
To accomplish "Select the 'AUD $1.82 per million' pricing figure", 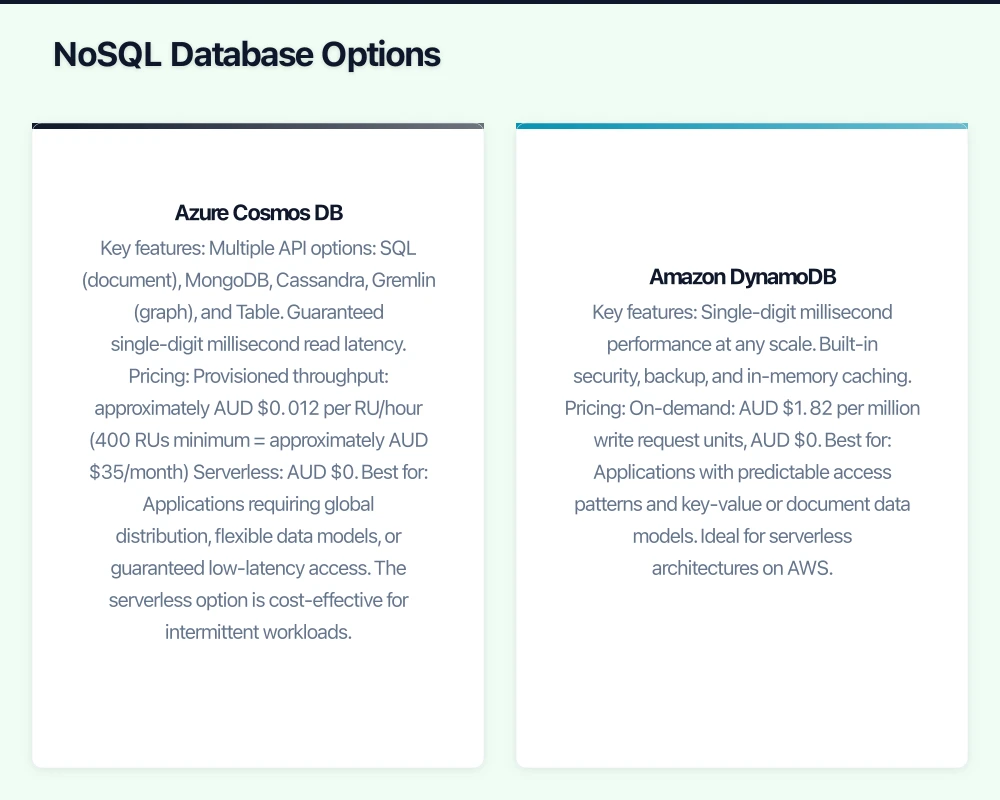I will point(820,408).
